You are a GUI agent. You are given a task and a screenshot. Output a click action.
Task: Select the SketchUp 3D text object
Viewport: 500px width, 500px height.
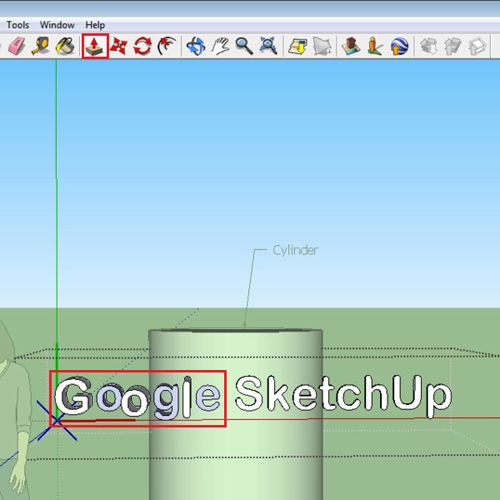[x=343, y=395]
